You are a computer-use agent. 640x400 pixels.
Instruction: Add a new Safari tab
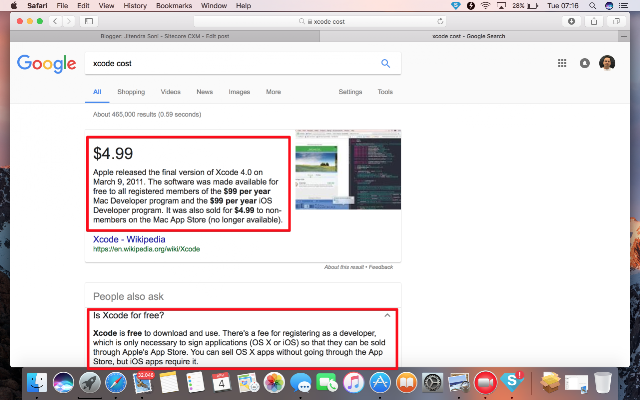click(624, 36)
